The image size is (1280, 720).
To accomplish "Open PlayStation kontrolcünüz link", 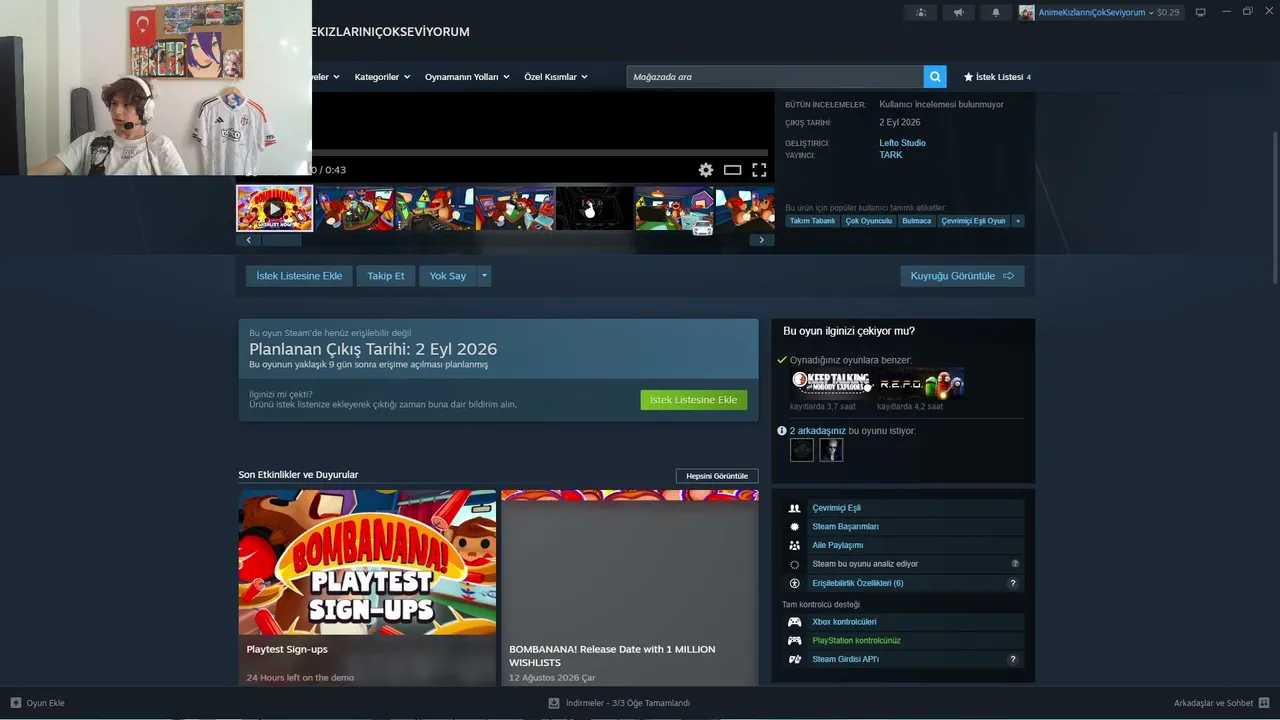I will 856,641.
